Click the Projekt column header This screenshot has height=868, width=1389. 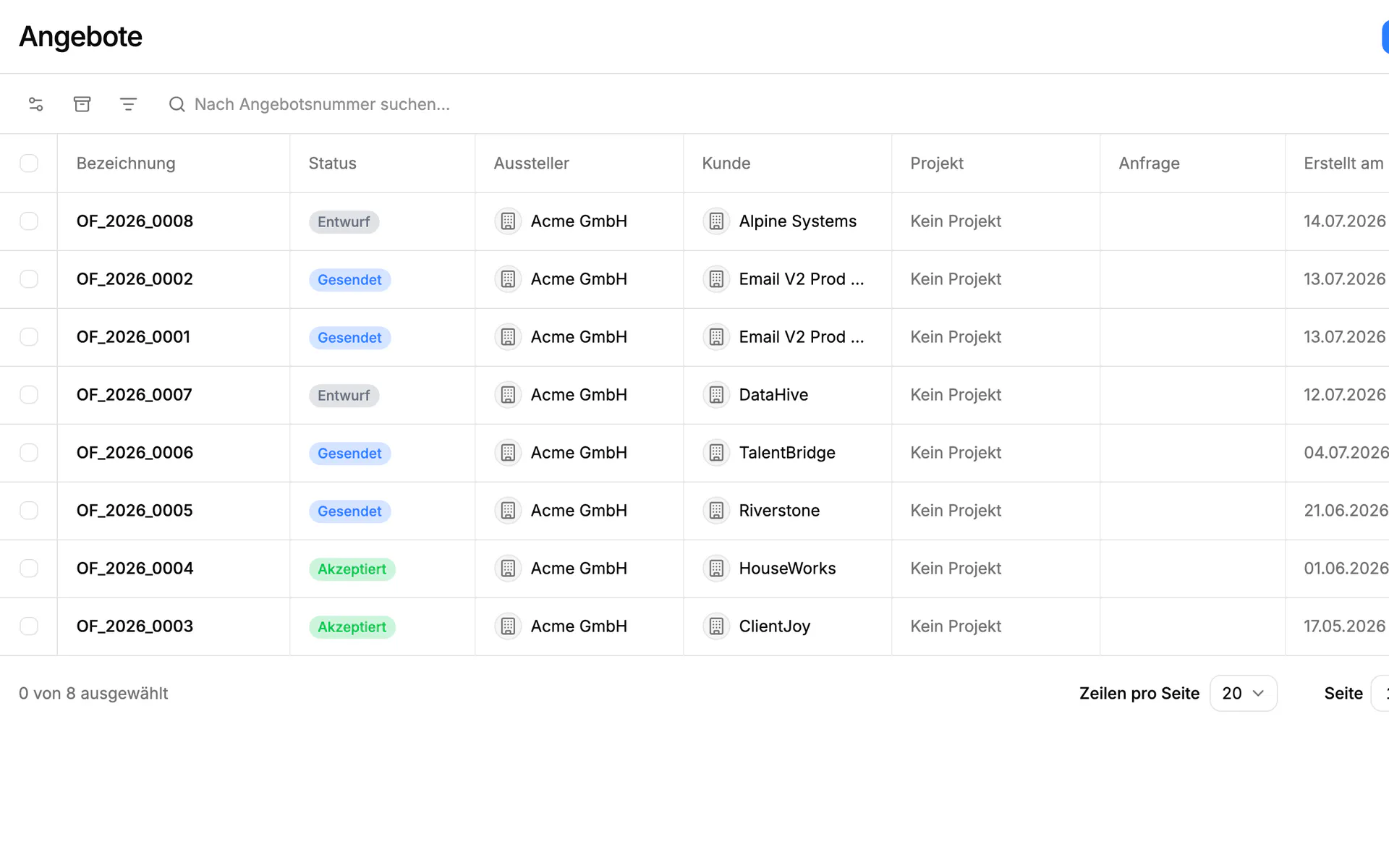[x=937, y=163]
